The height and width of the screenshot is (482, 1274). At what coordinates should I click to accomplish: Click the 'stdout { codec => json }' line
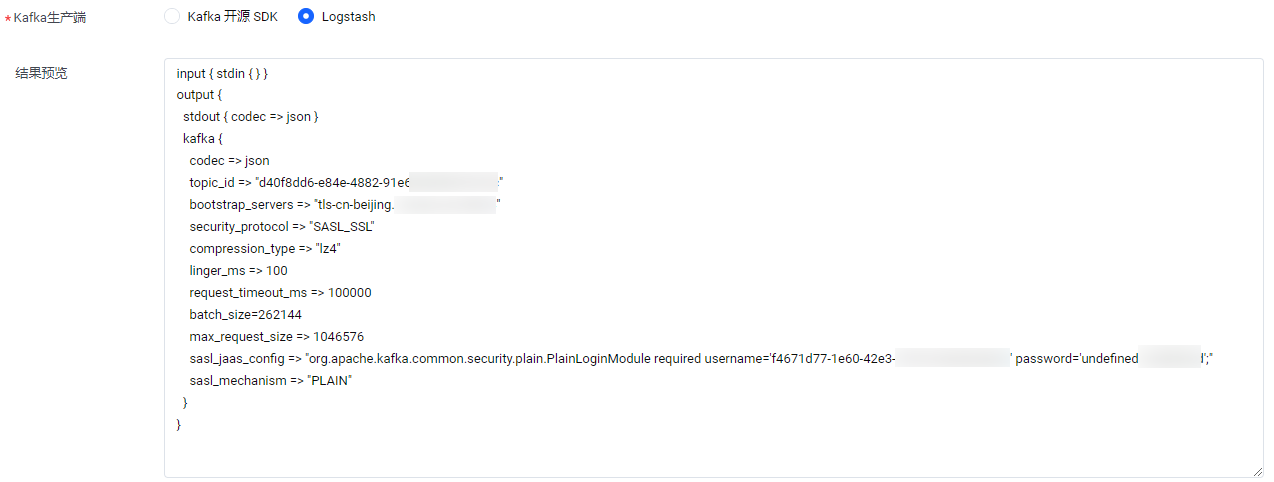click(x=250, y=117)
